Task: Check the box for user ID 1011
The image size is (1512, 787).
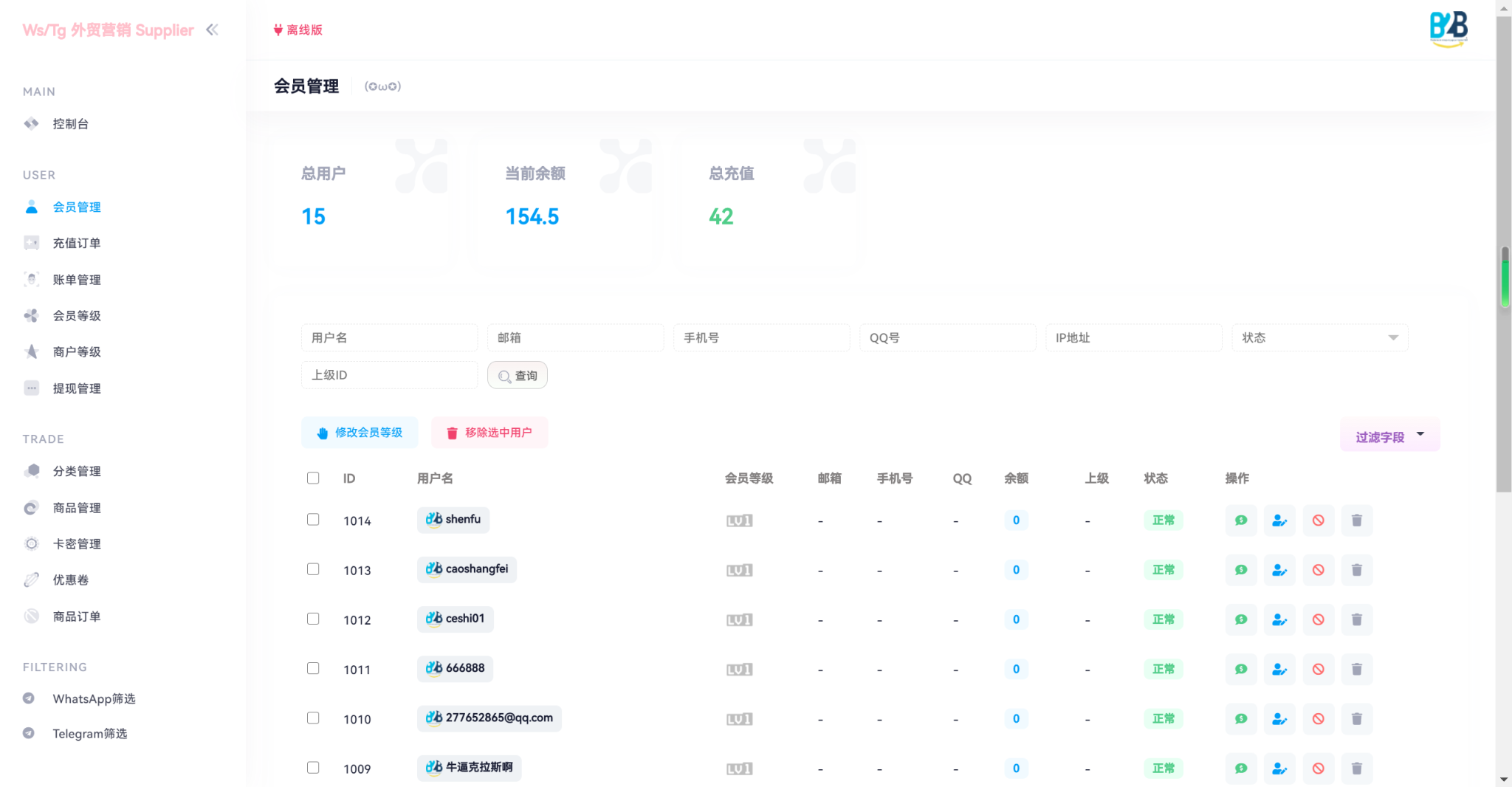Action: point(313,668)
